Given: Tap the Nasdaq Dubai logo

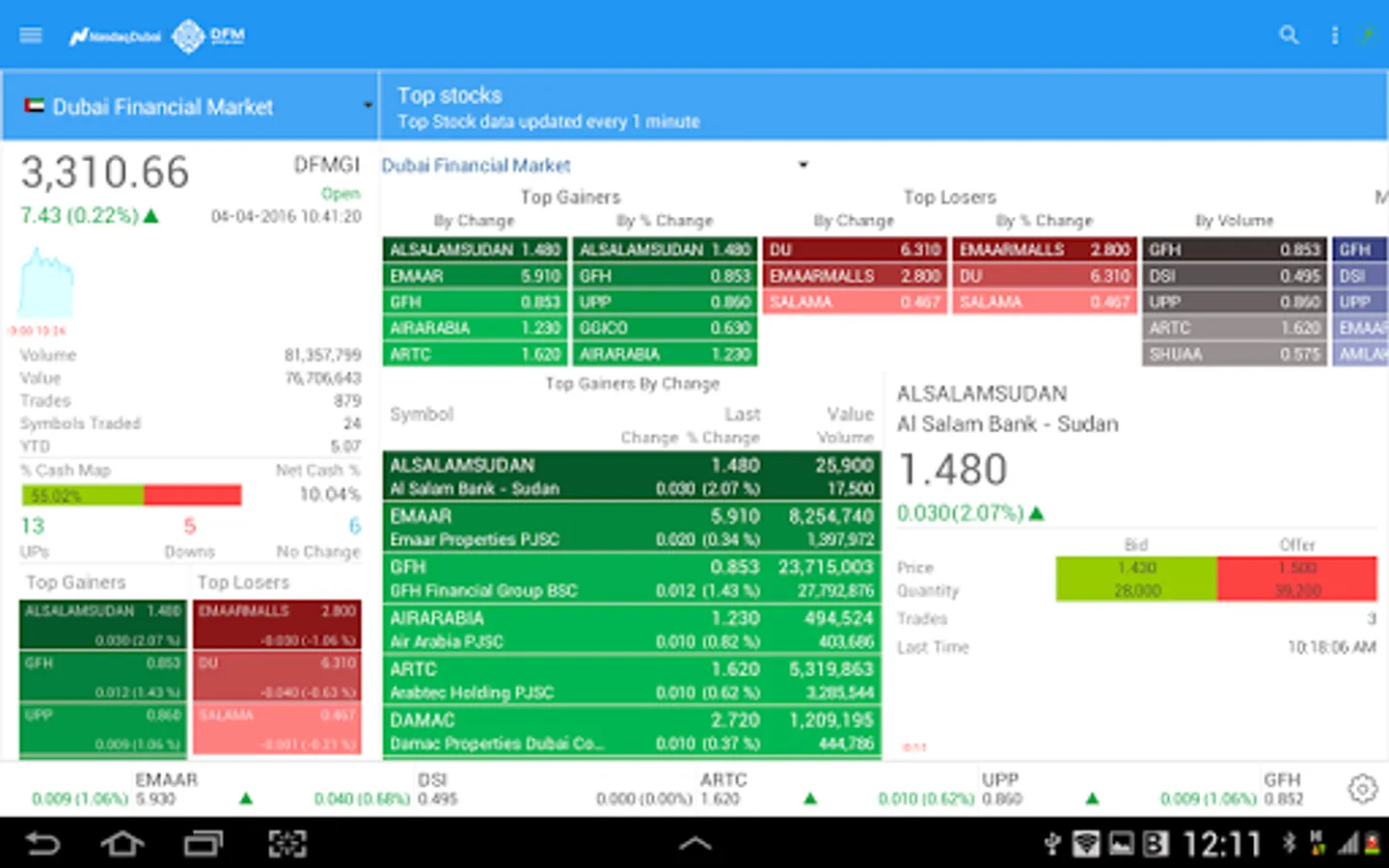Looking at the screenshot, I should click(x=115, y=37).
